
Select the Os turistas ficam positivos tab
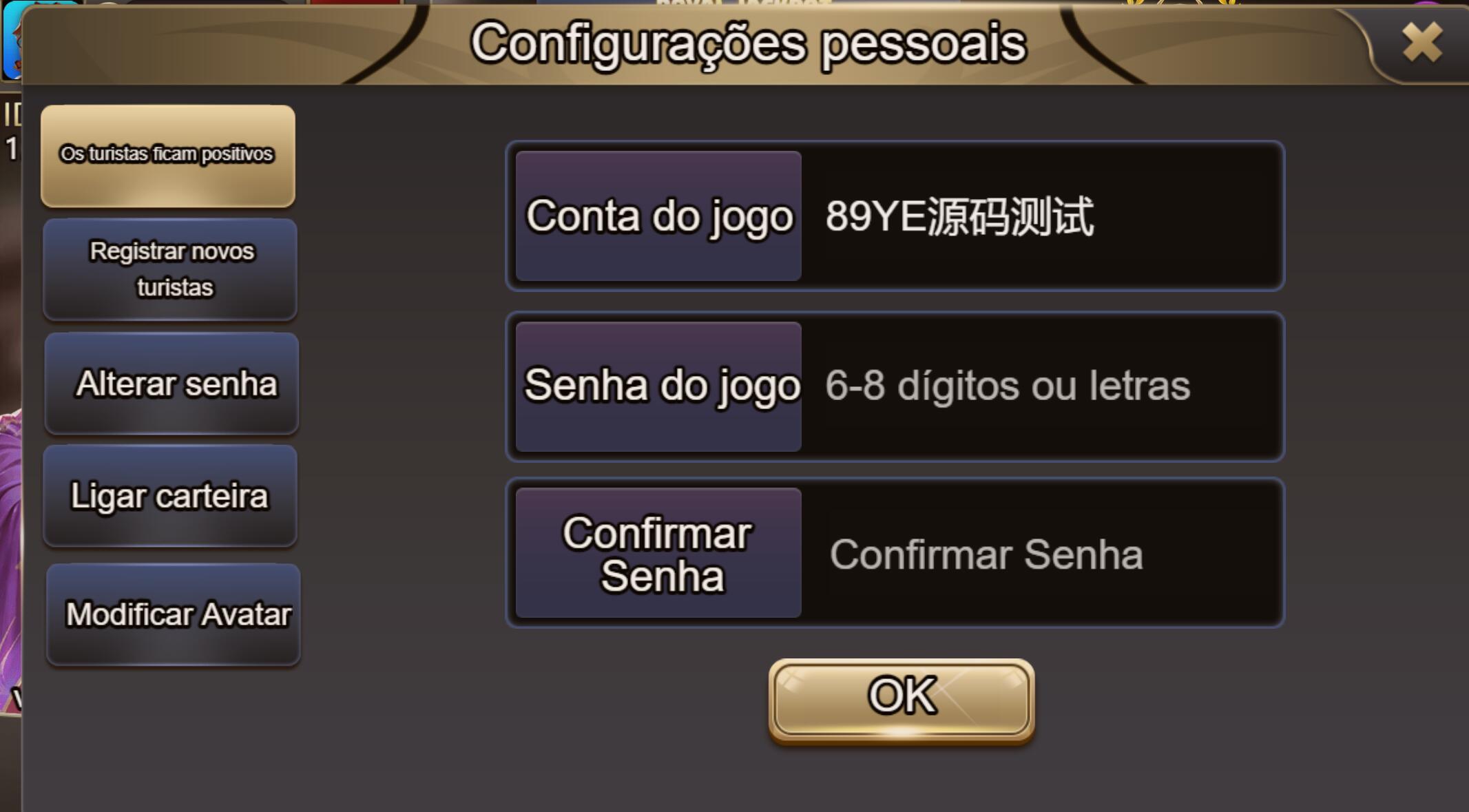[168, 156]
